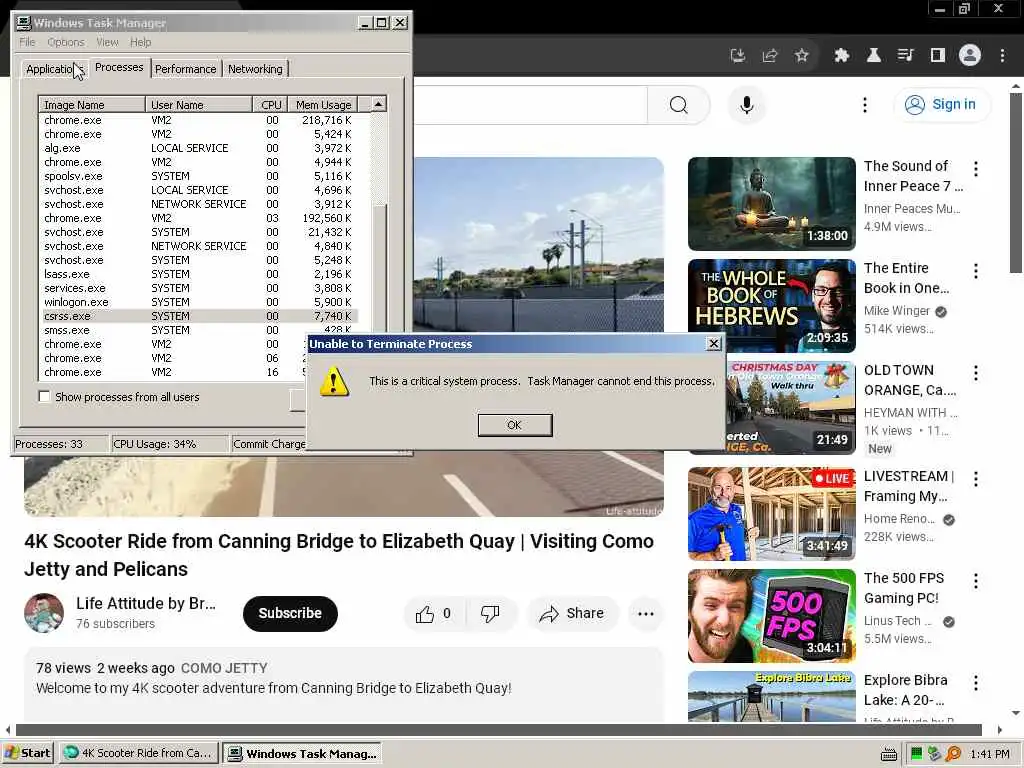Bookmark page with star icon
The image size is (1024, 768).
coord(802,56)
